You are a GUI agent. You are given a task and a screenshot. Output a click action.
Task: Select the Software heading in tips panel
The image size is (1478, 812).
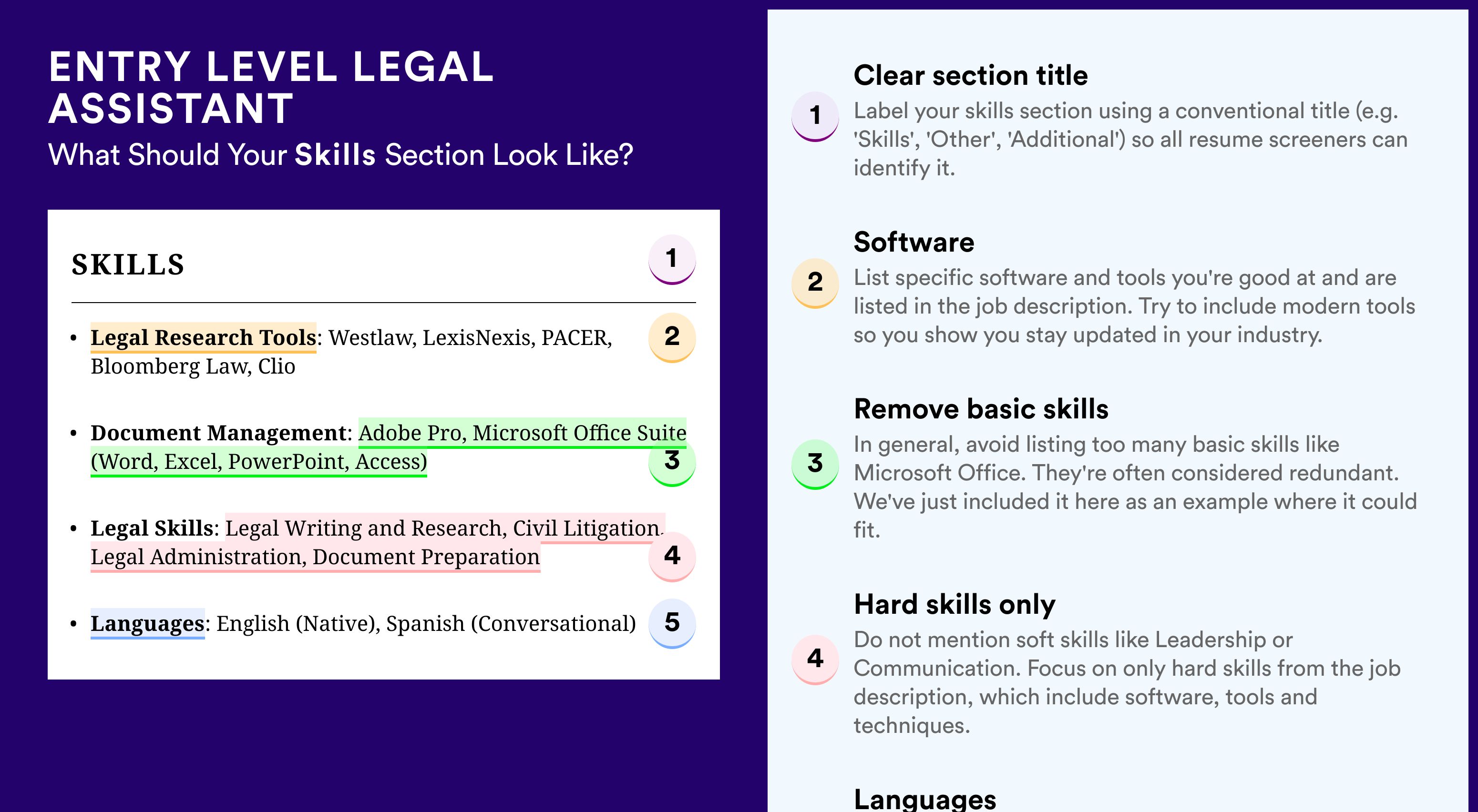tap(913, 242)
